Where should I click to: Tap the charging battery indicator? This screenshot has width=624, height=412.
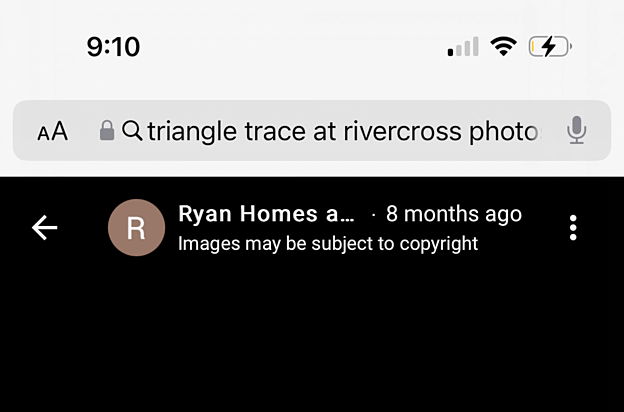point(550,47)
